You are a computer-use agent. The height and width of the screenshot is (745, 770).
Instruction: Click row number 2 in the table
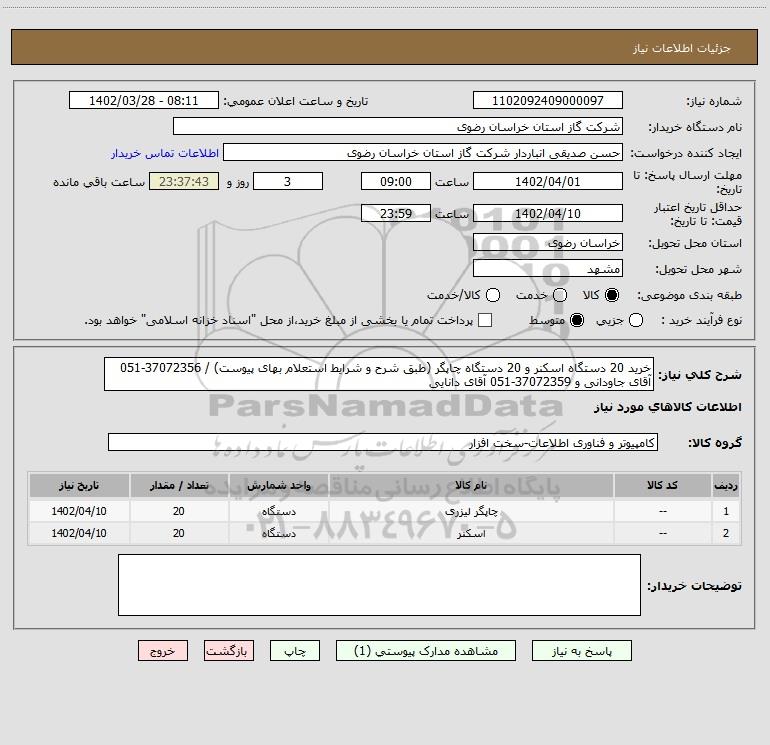click(726, 533)
